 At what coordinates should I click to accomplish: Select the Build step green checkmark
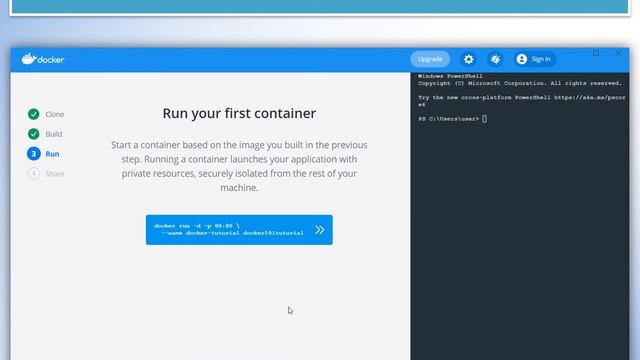coord(33,134)
